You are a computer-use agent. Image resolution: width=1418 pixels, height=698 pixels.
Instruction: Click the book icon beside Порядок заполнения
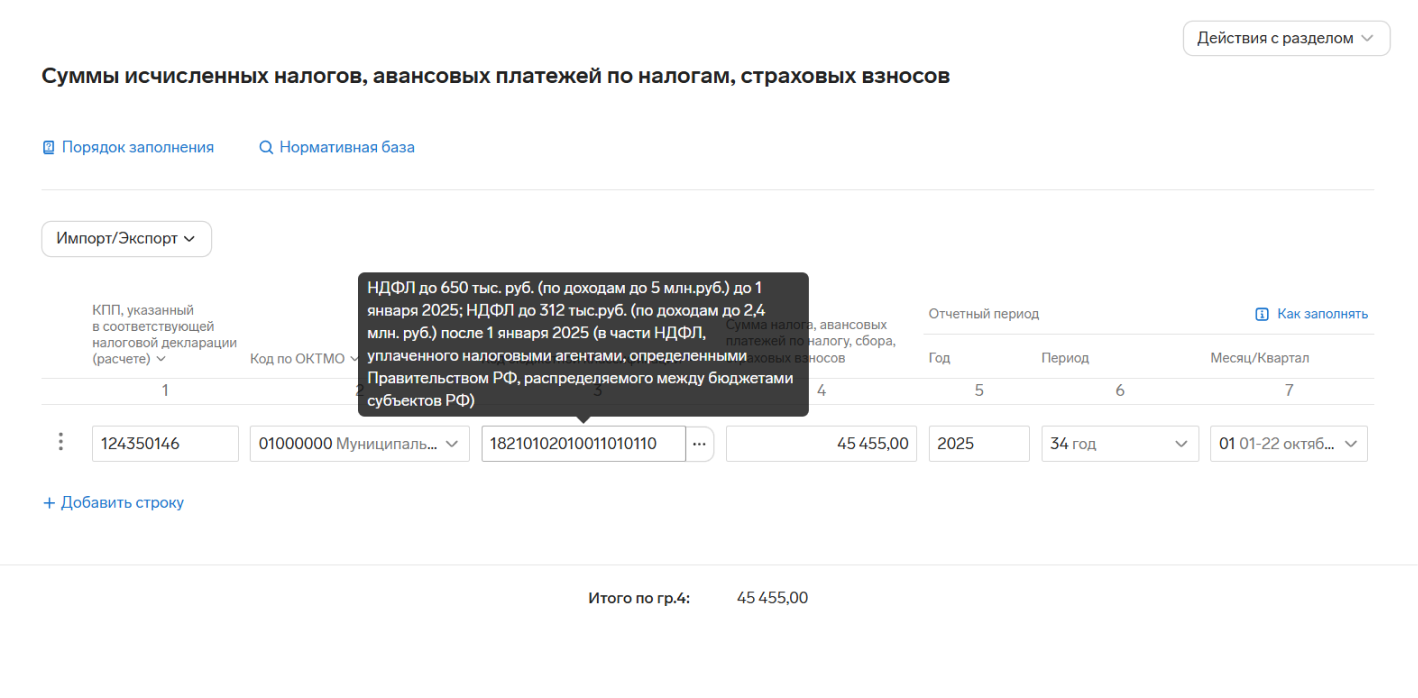[x=48, y=148]
